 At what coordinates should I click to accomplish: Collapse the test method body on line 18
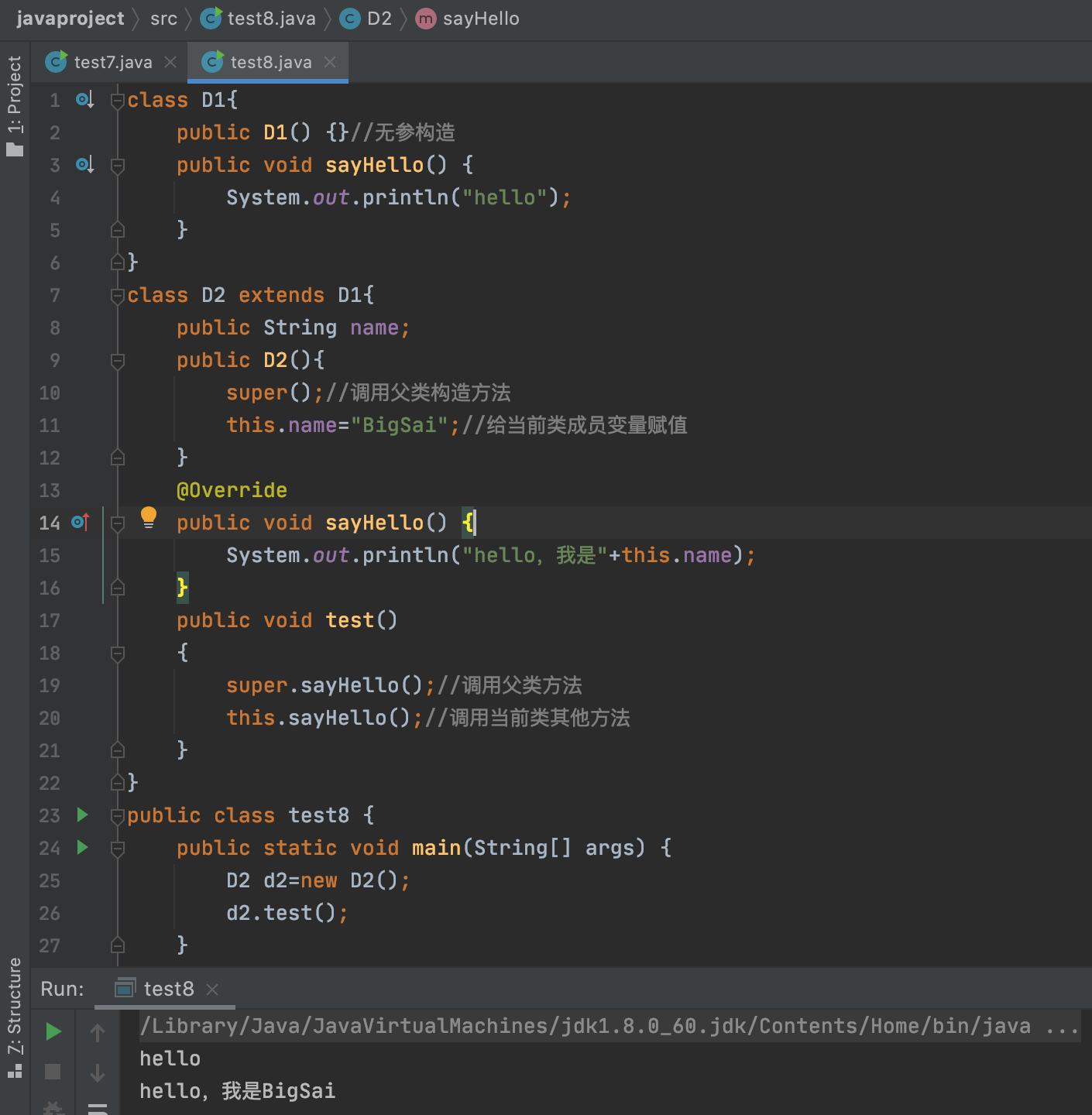118,653
